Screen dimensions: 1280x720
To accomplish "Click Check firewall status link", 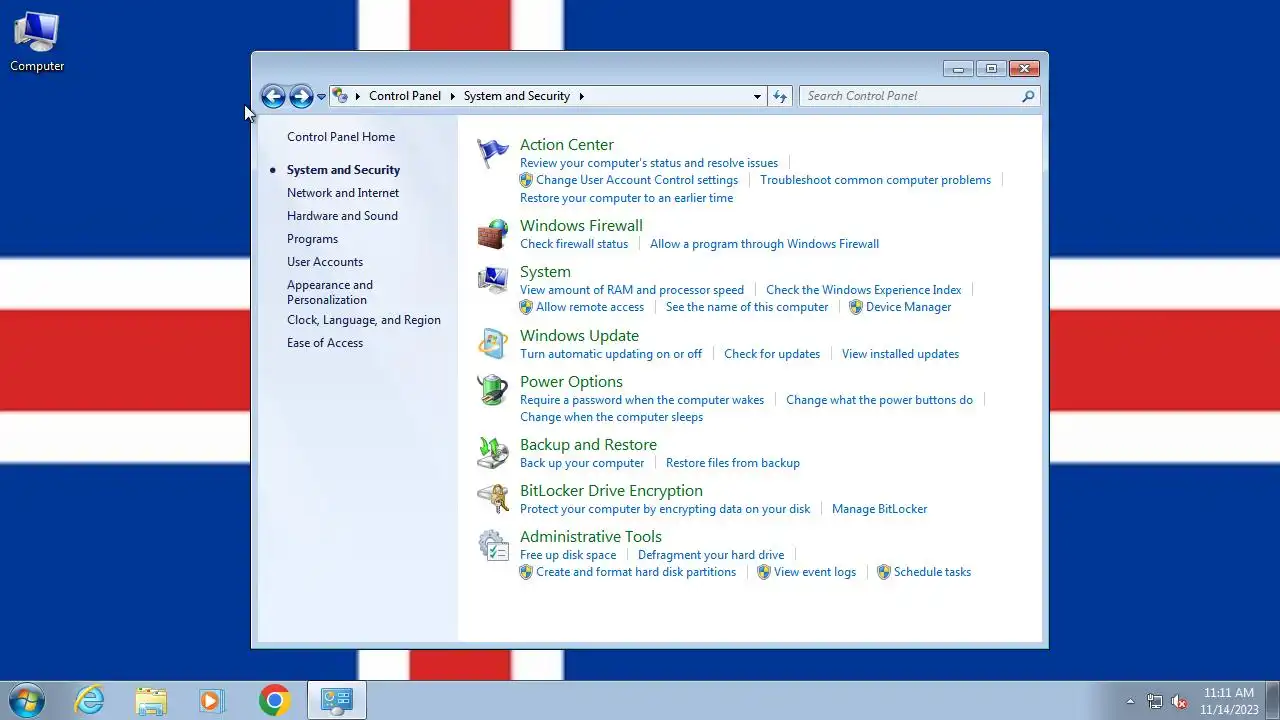I will point(574,244).
